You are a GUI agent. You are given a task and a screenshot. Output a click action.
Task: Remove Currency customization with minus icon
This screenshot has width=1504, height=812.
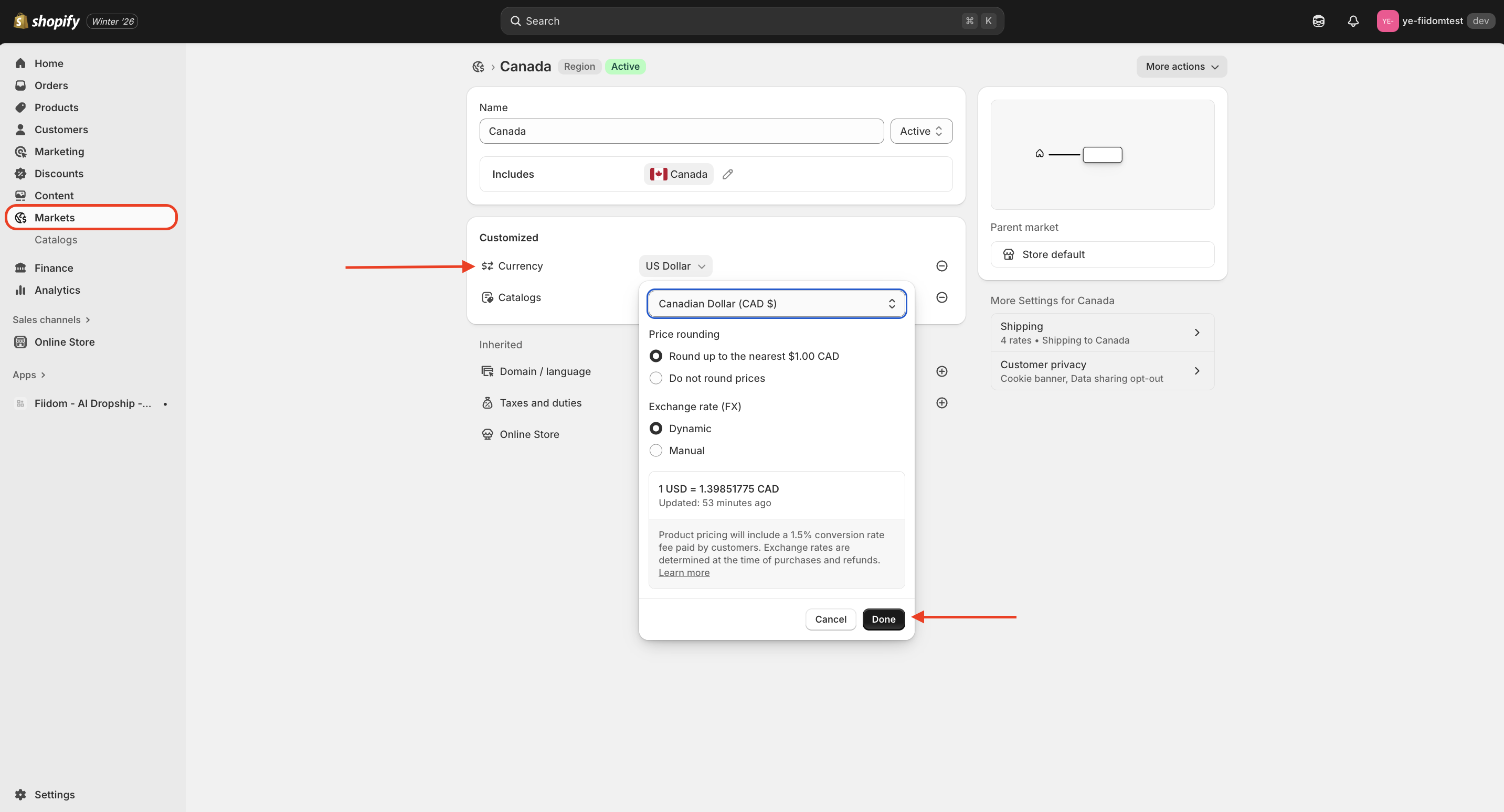(942, 266)
